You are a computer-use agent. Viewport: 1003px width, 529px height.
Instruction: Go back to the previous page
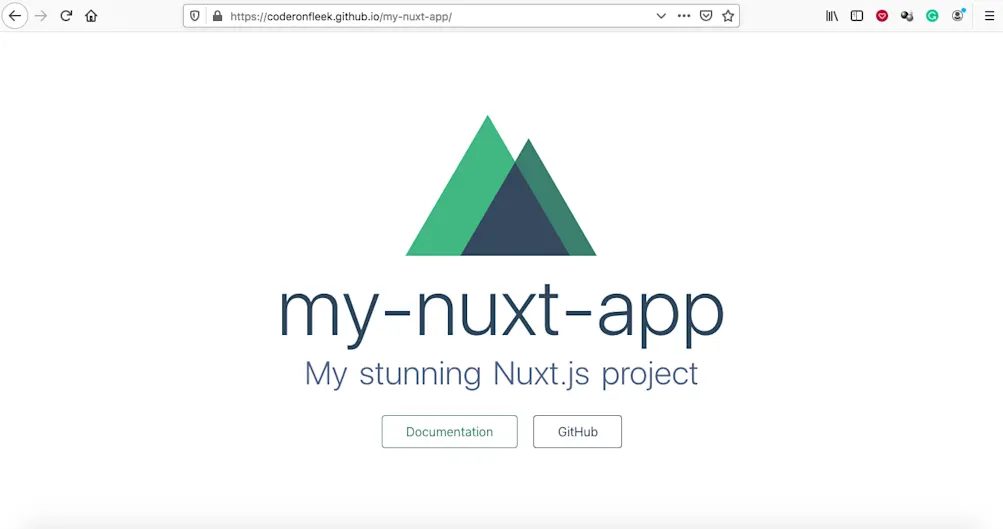pos(15,16)
